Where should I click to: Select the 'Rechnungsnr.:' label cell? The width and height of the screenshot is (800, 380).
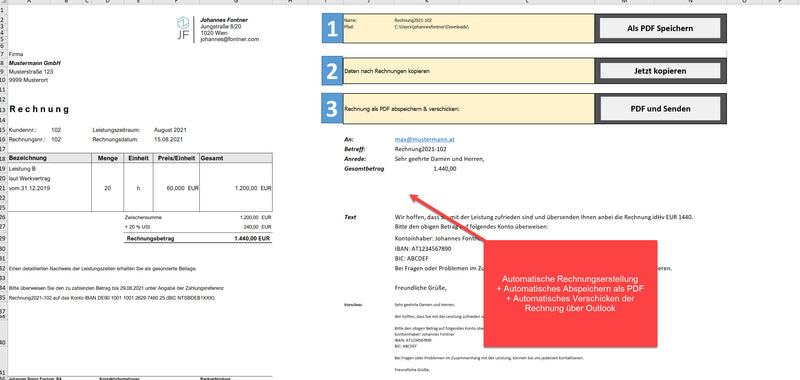pyautogui.click(x=27, y=139)
